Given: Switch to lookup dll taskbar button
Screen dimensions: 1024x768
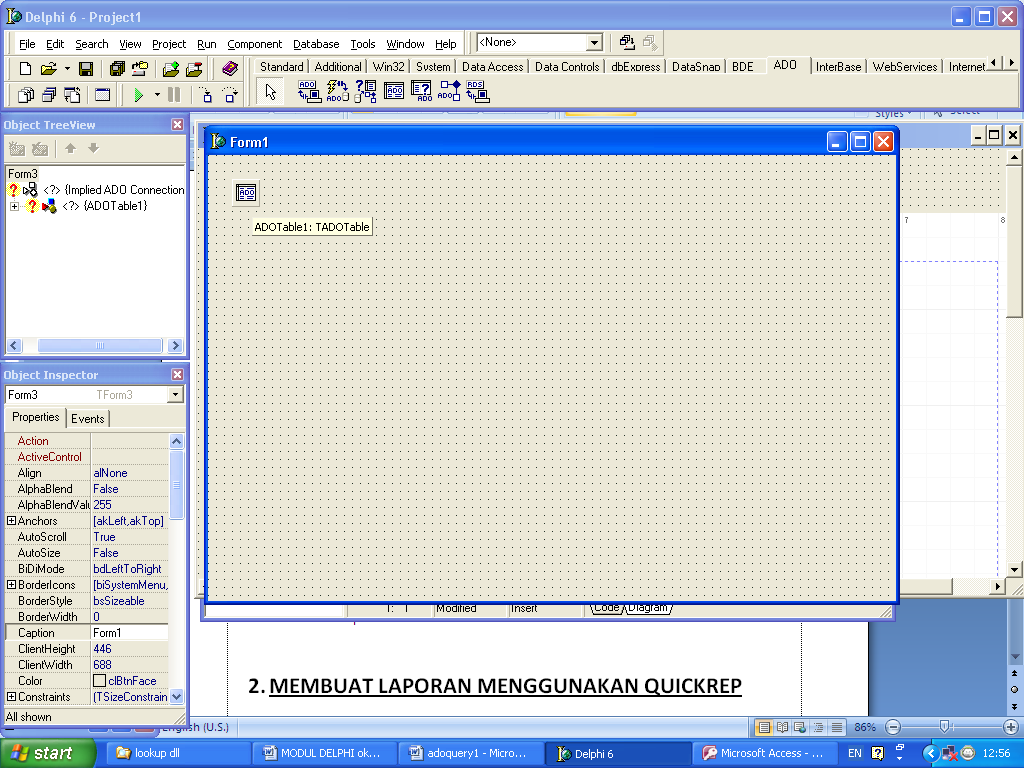Looking at the screenshot, I should click(176, 753).
